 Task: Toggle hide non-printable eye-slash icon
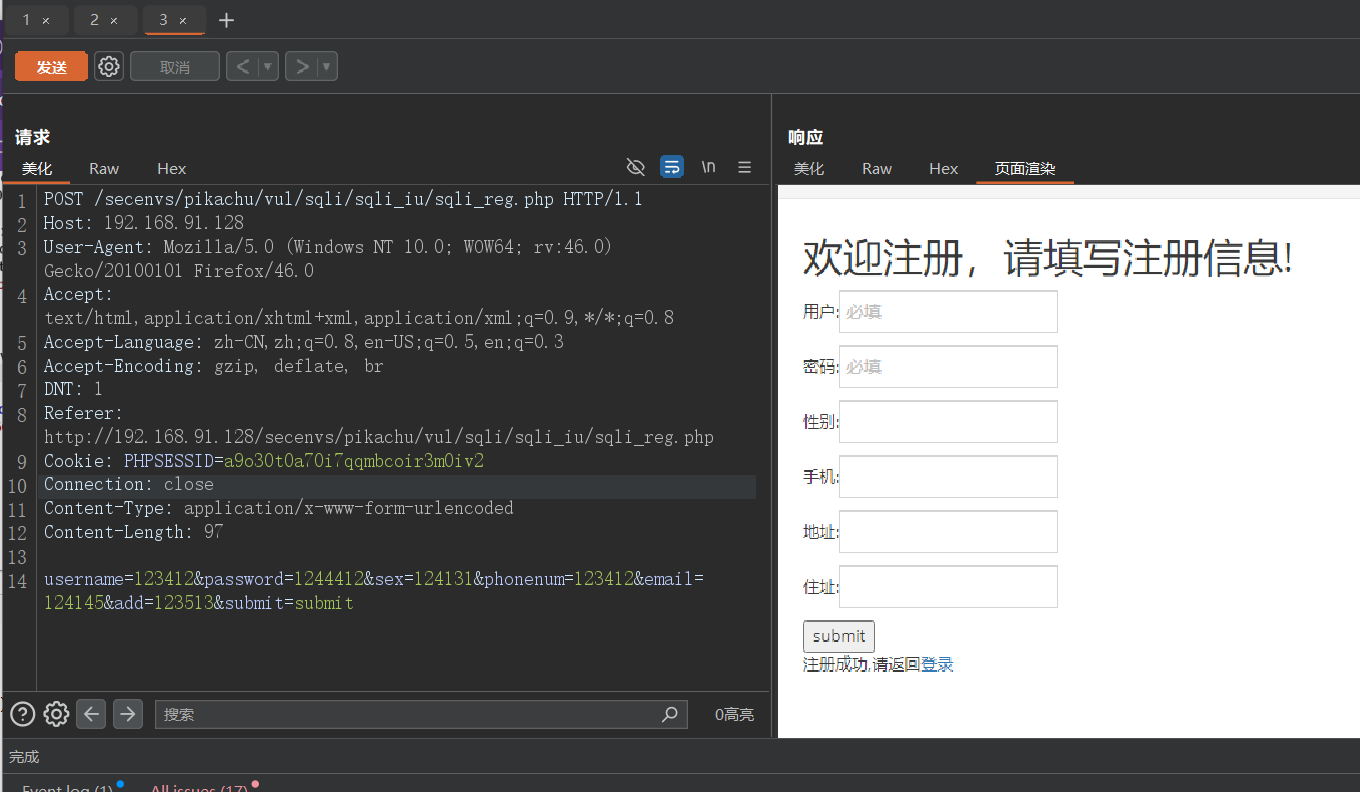635,167
